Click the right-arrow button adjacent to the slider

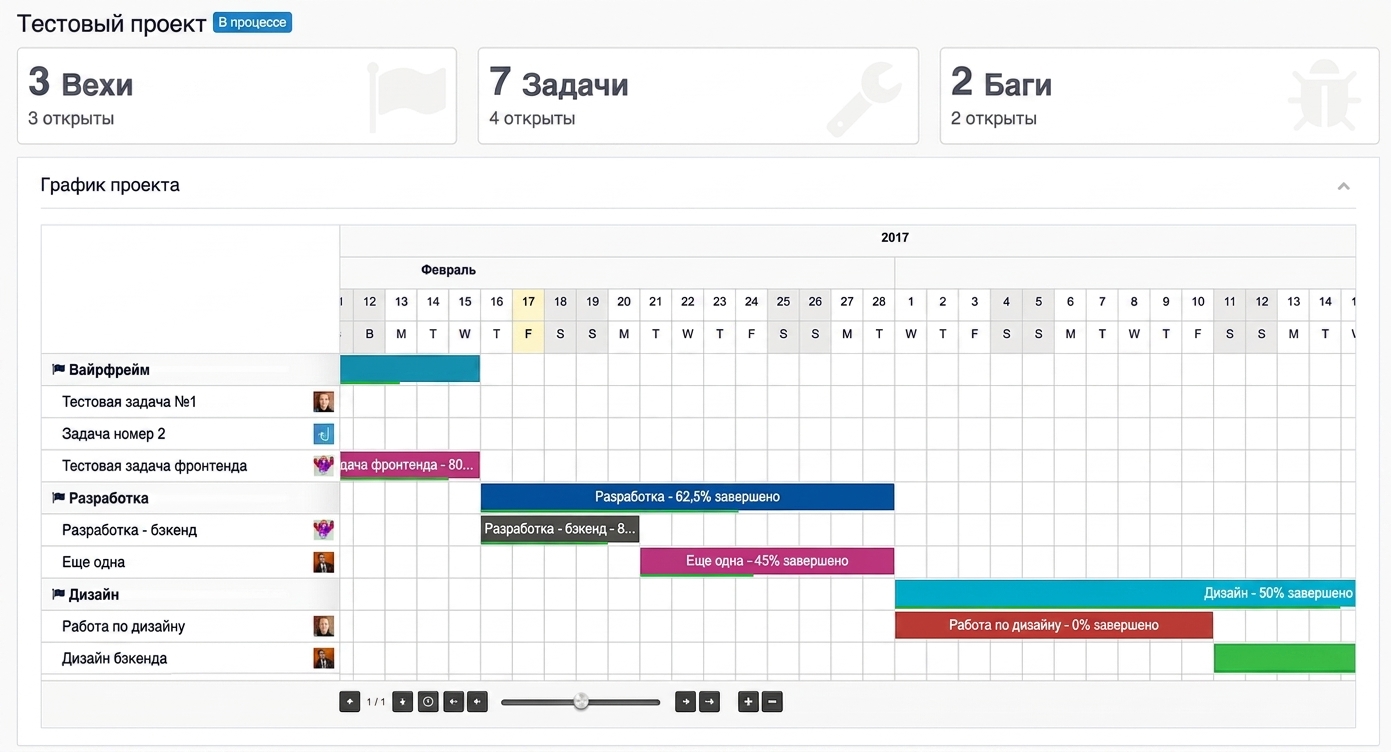(685, 702)
